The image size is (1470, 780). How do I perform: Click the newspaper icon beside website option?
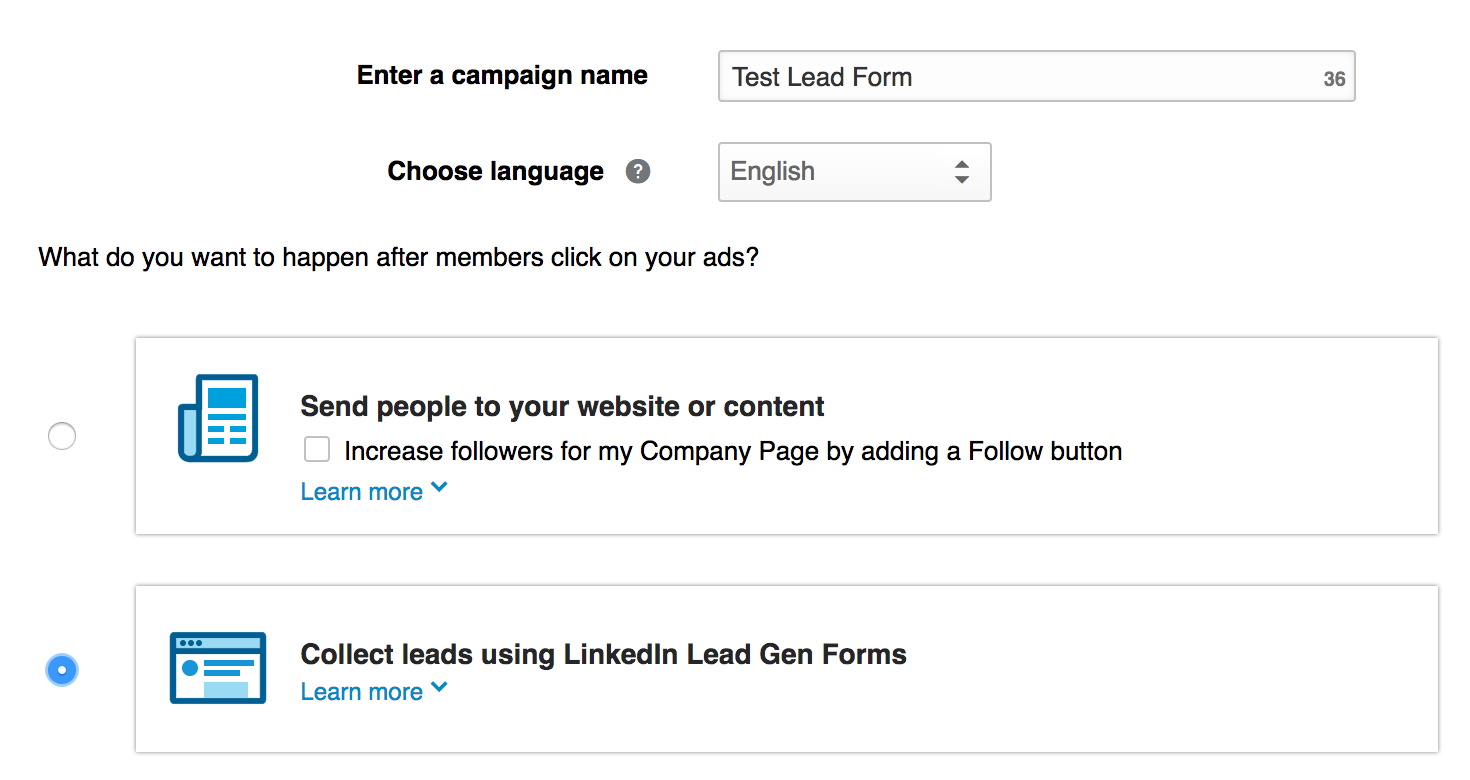pyautogui.click(x=217, y=416)
